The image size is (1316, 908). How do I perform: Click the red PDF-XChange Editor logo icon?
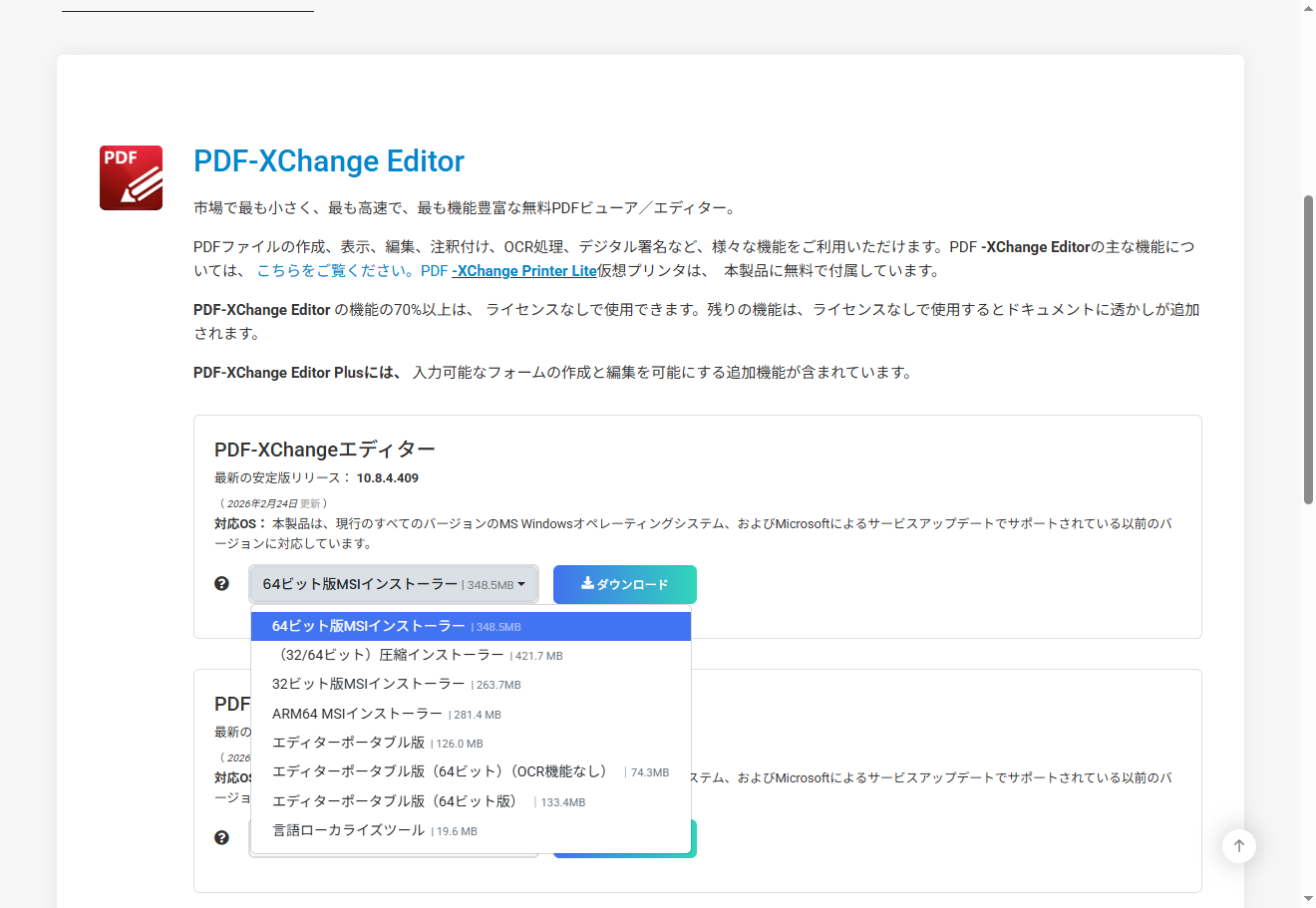point(130,176)
